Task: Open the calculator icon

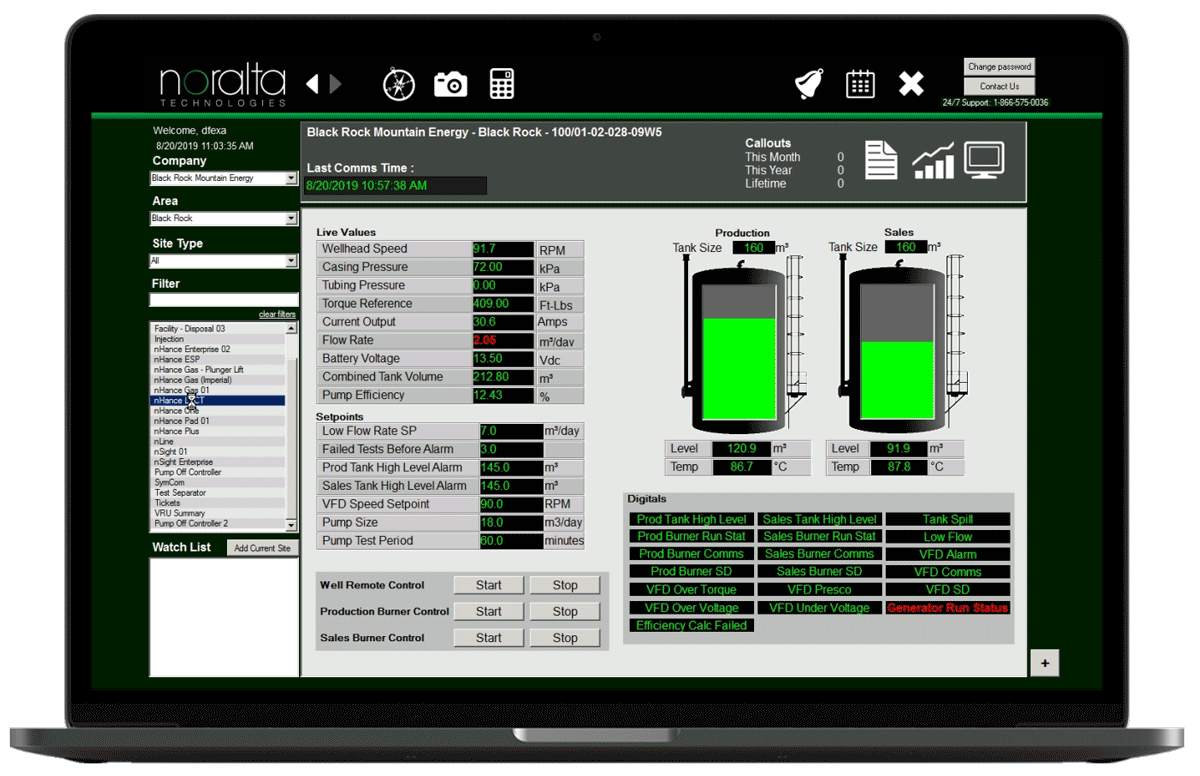Action: point(502,84)
